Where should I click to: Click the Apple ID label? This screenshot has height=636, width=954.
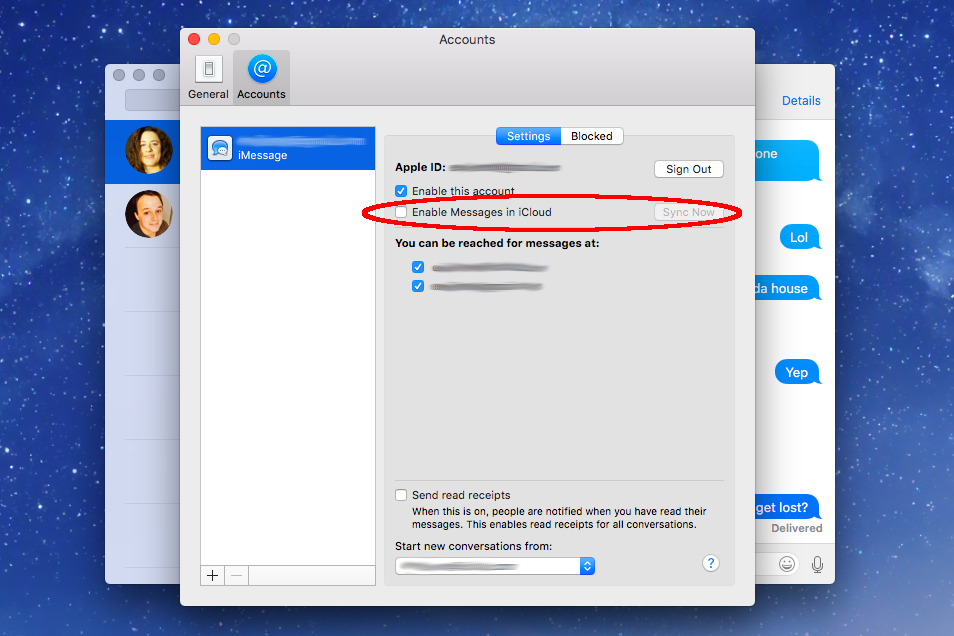pos(420,167)
